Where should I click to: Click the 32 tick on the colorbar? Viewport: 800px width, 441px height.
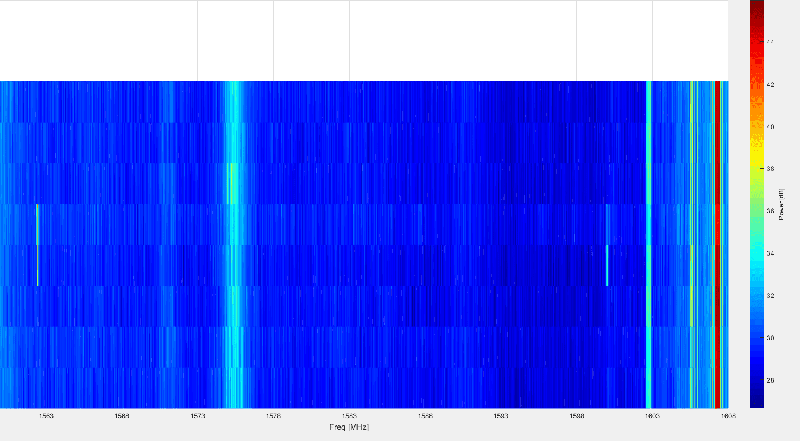tap(770, 296)
